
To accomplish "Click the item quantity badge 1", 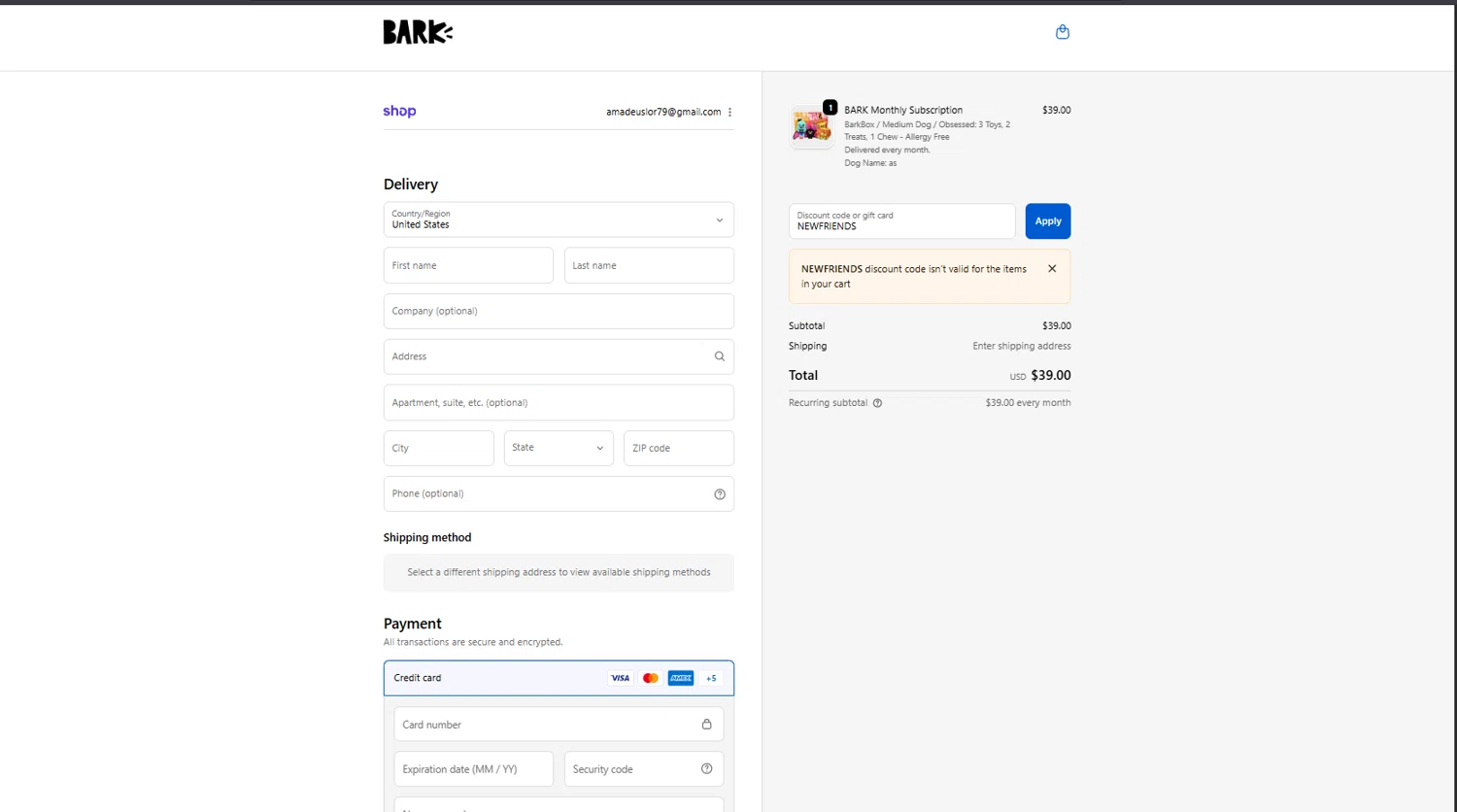I will [830, 108].
